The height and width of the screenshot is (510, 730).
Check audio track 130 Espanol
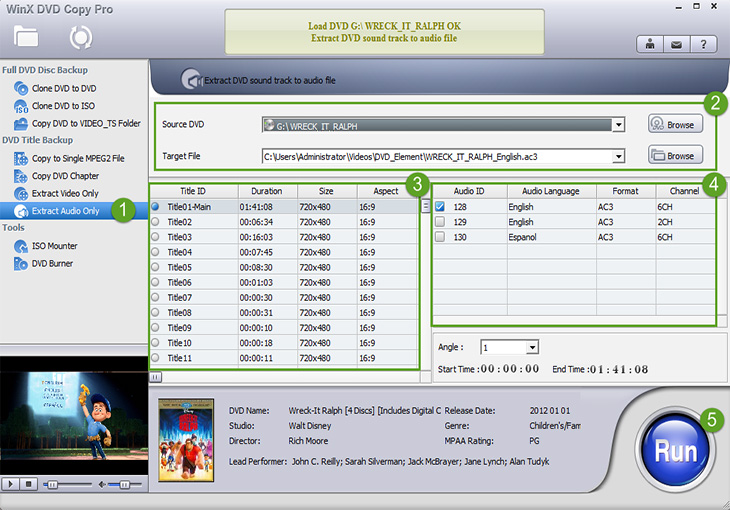[440, 237]
